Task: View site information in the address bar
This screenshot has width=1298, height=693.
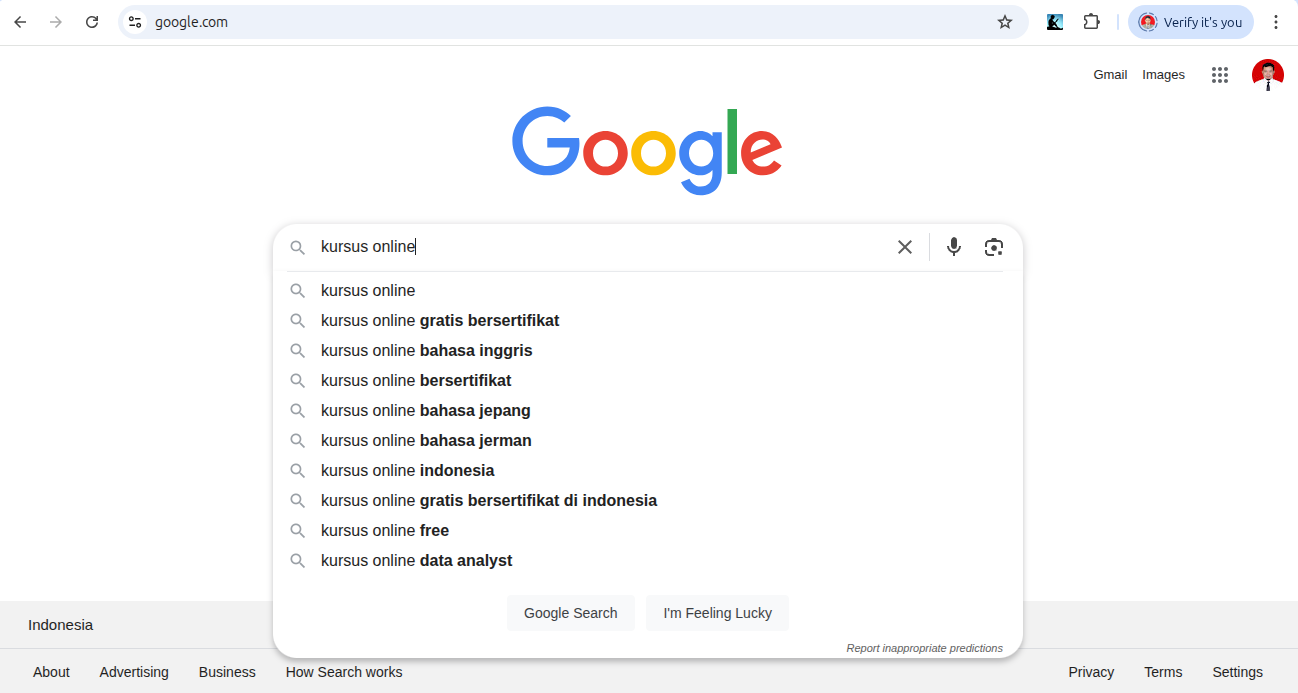Action: tap(136, 22)
